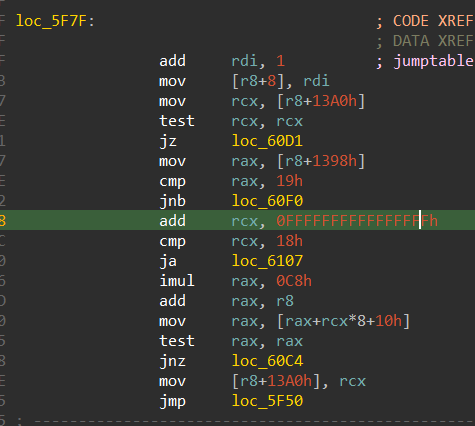Screen dimensions: 475x426
Task: Select the 'cmp rcx, 18h' instruction
Action: point(231,241)
